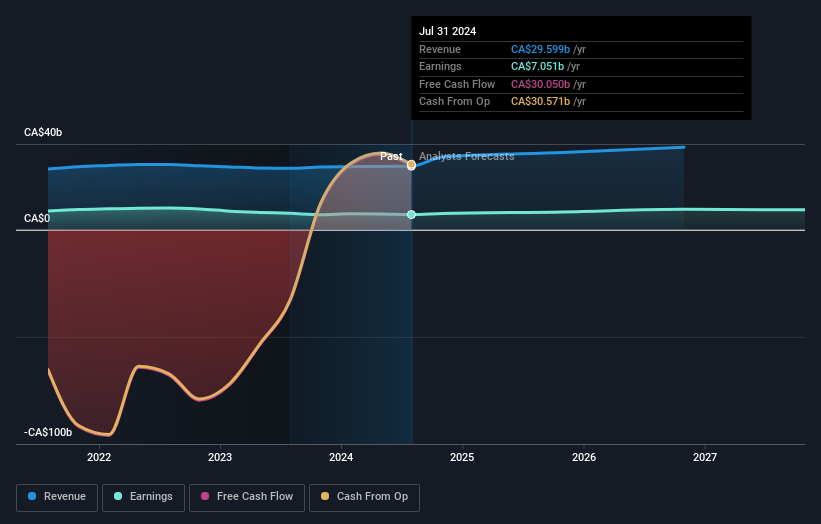Click the CA$7.051b earnings value

coord(537,66)
